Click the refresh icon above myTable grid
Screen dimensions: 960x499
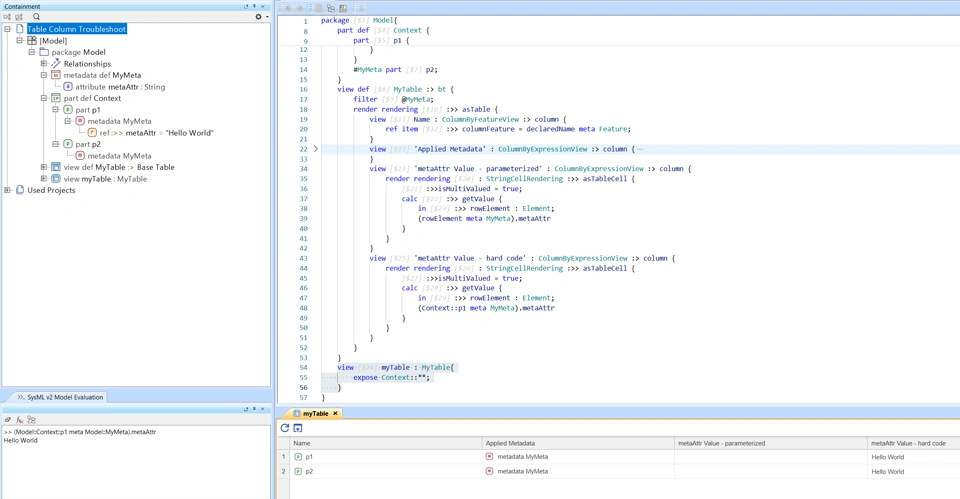[285, 428]
